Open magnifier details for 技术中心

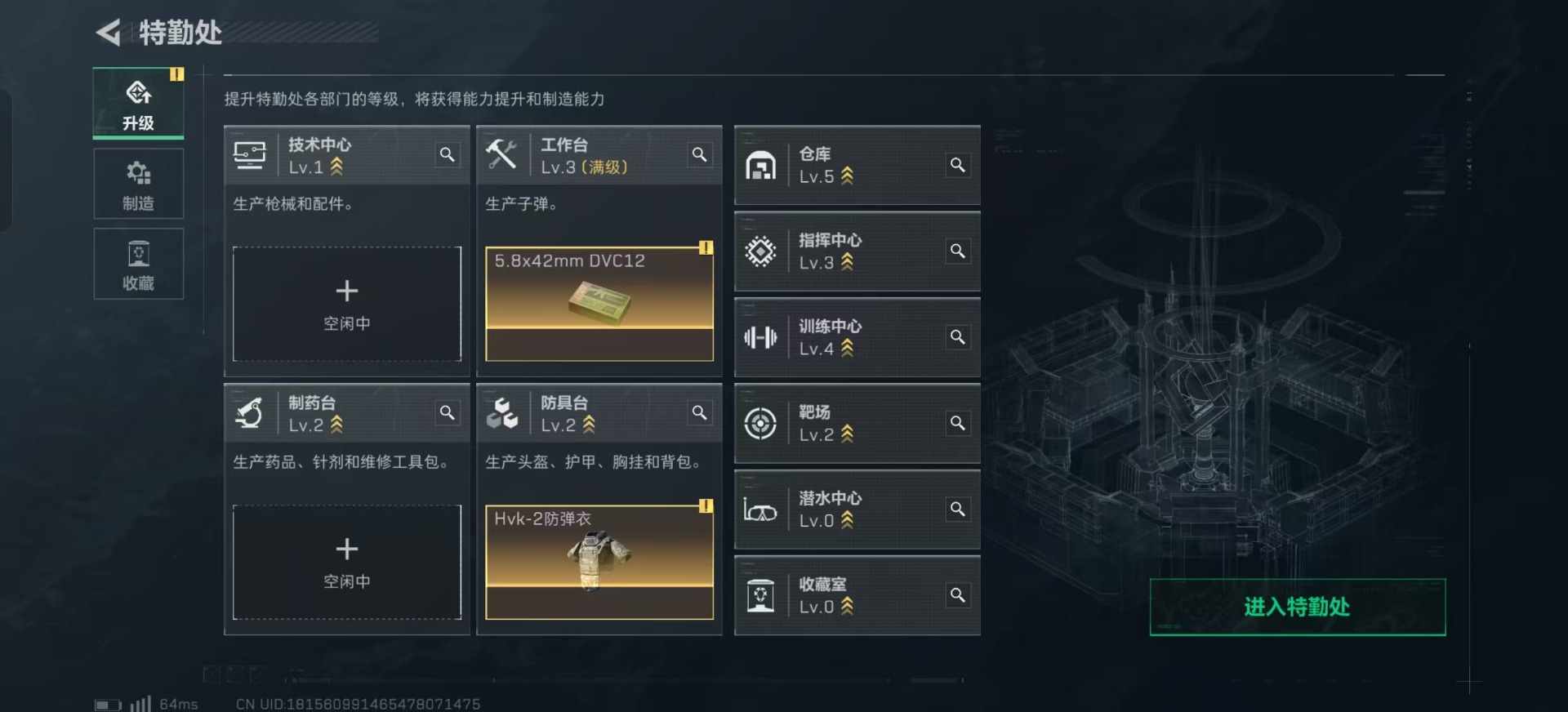447,154
